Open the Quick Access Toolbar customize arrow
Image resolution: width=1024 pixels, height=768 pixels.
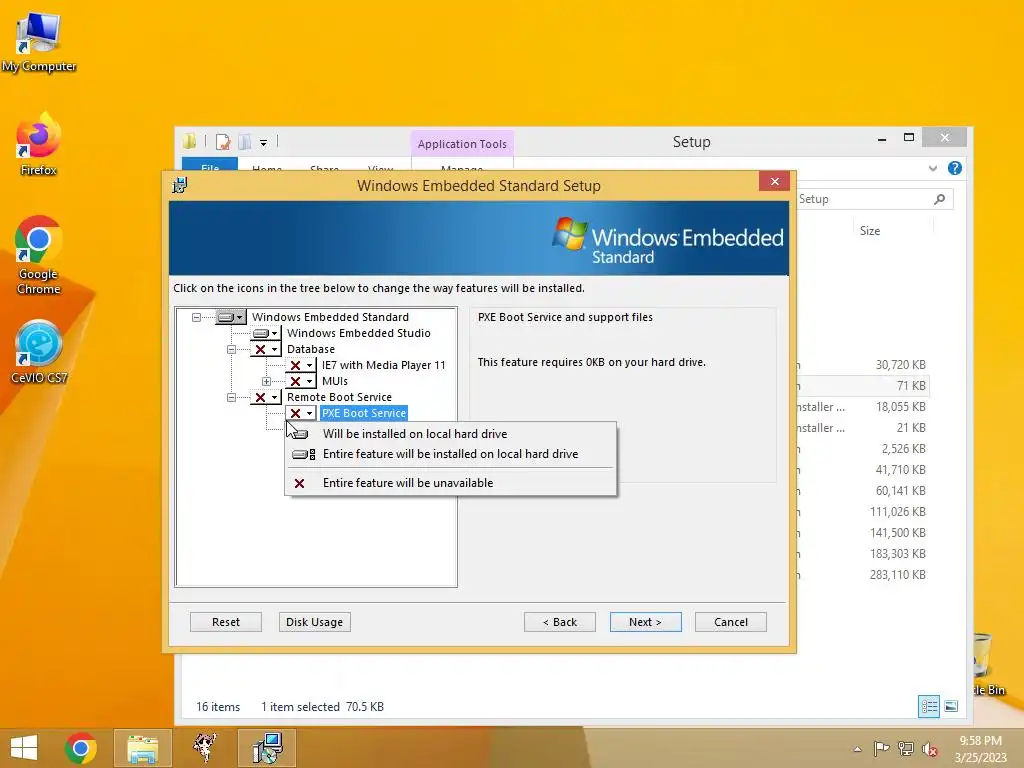[x=263, y=142]
